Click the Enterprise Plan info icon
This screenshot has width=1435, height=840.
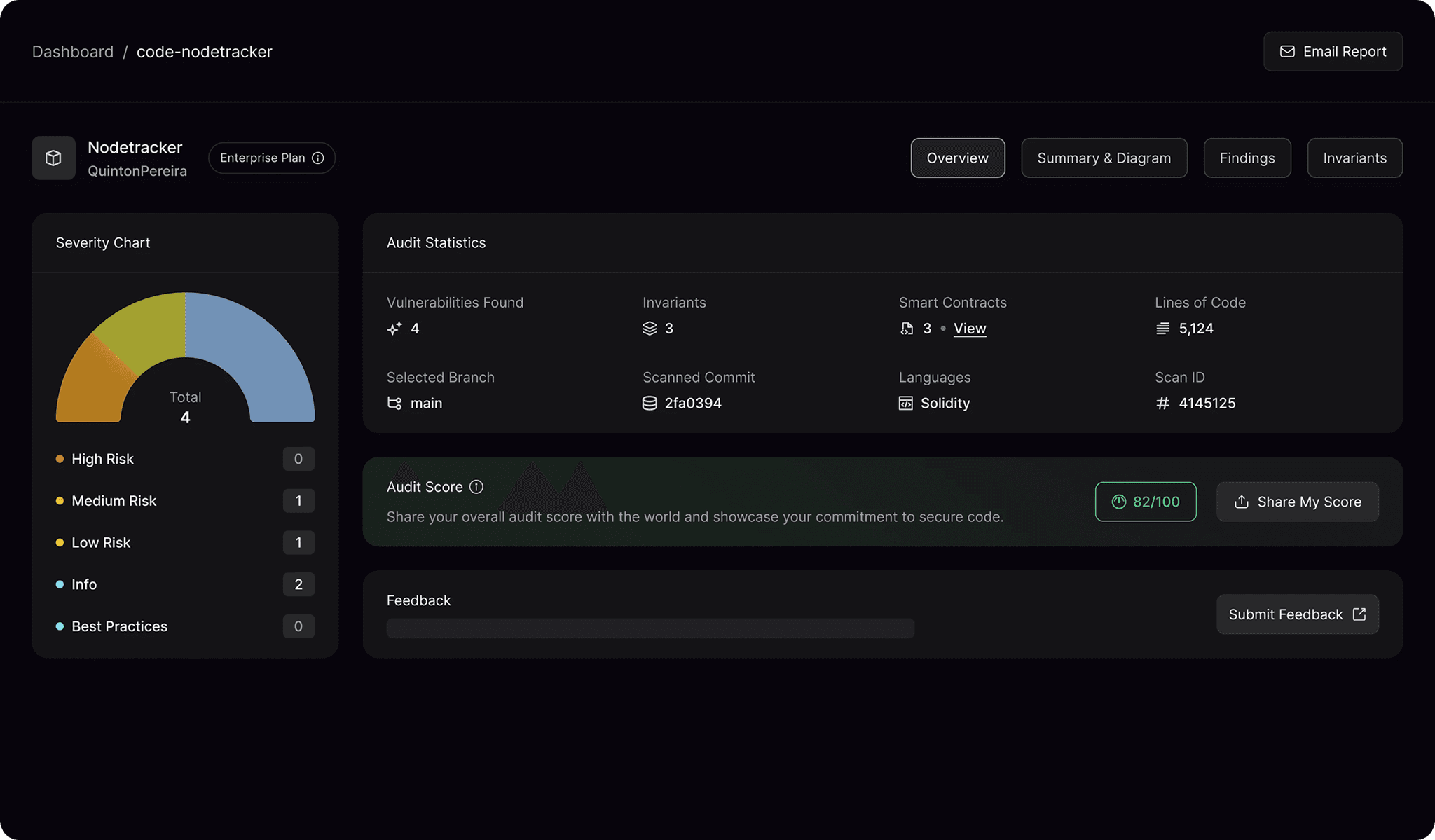pyautogui.click(x=318, y=158)
